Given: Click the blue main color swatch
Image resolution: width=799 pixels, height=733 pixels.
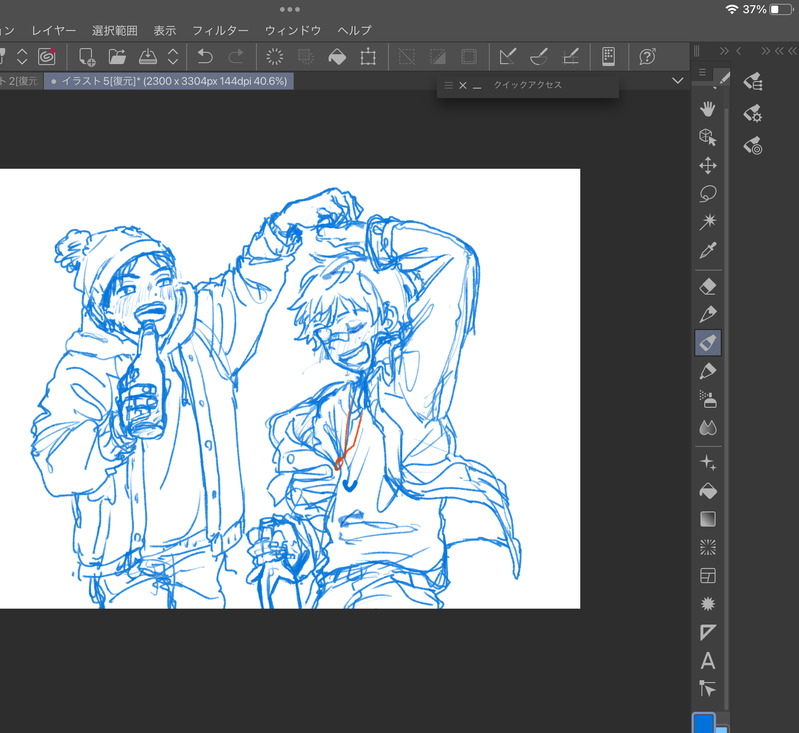Looking at the screenshot, I should coord(704,722).
